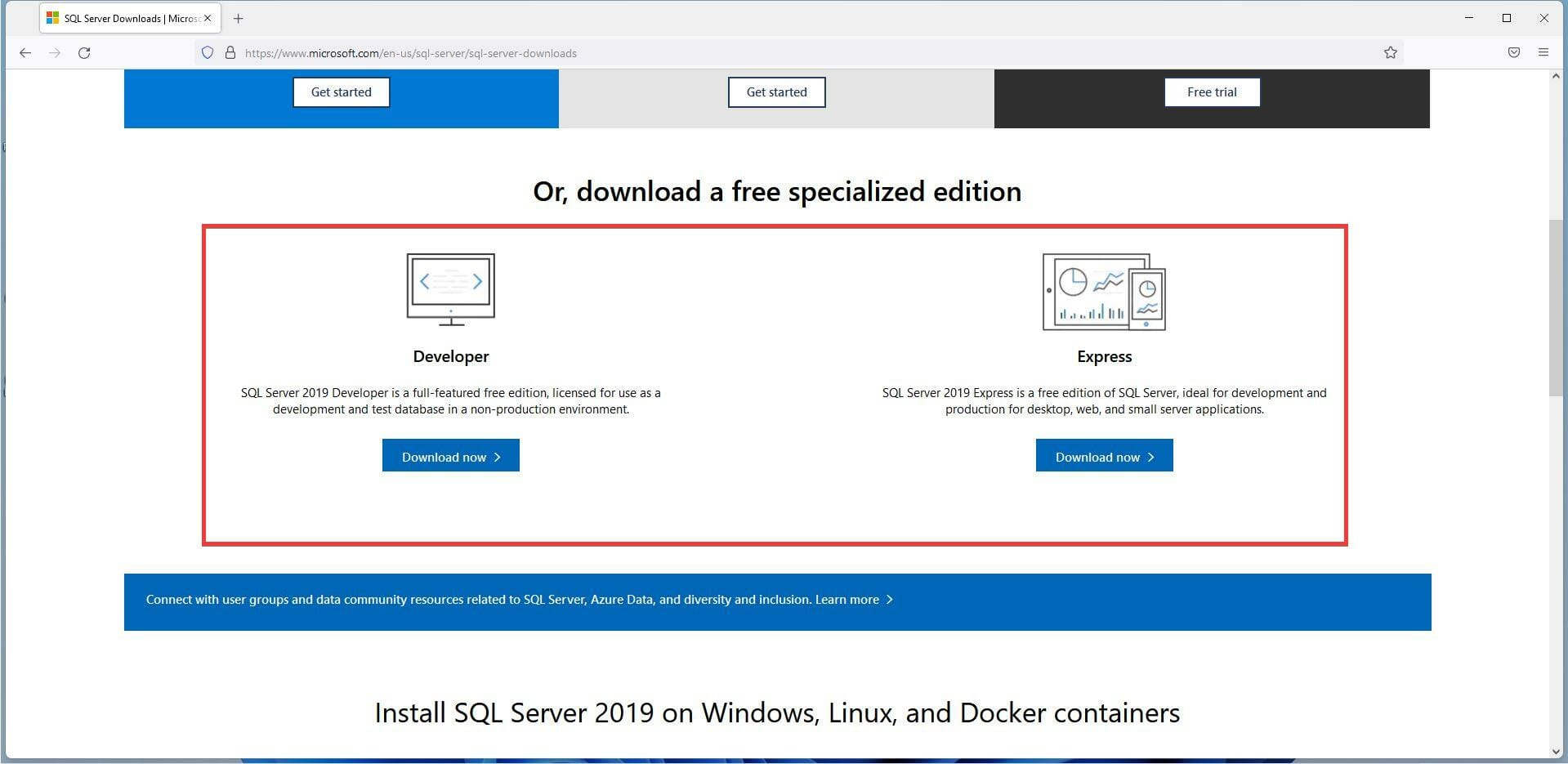Click the save to Pocket icon

coord(1513,52)
